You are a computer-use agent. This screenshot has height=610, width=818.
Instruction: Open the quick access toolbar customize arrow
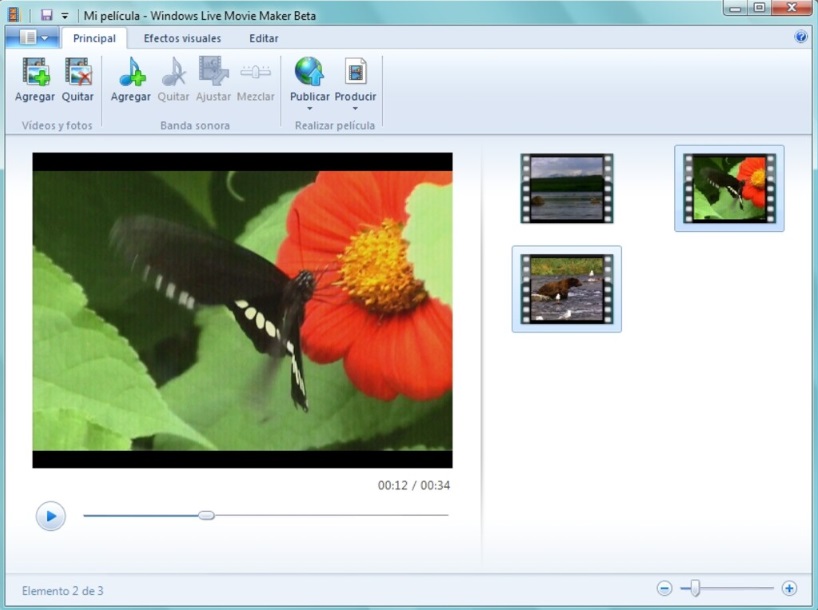[65, 16]
